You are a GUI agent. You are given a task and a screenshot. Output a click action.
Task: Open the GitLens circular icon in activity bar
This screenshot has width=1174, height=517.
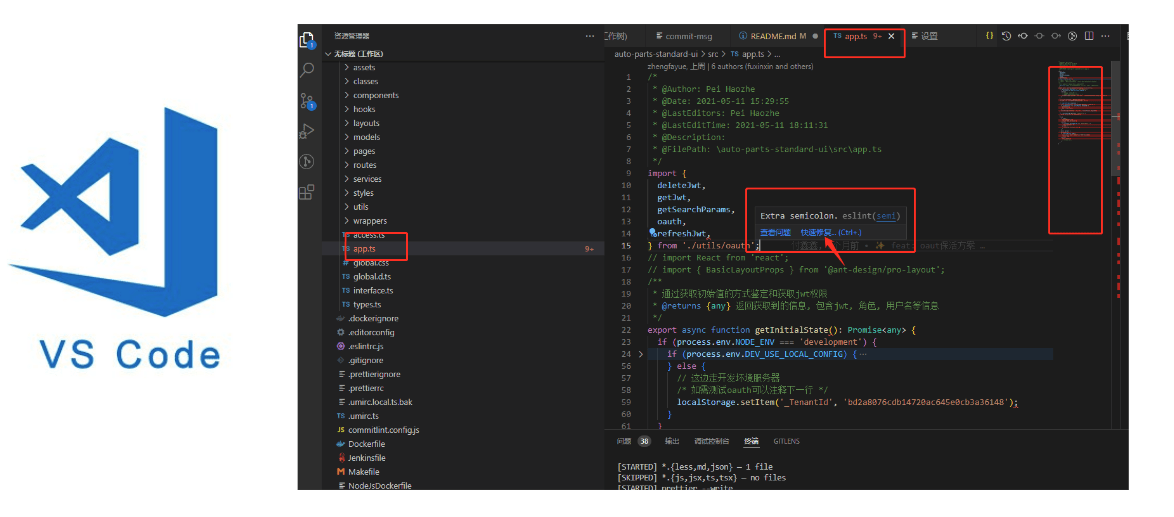[306, 162]
